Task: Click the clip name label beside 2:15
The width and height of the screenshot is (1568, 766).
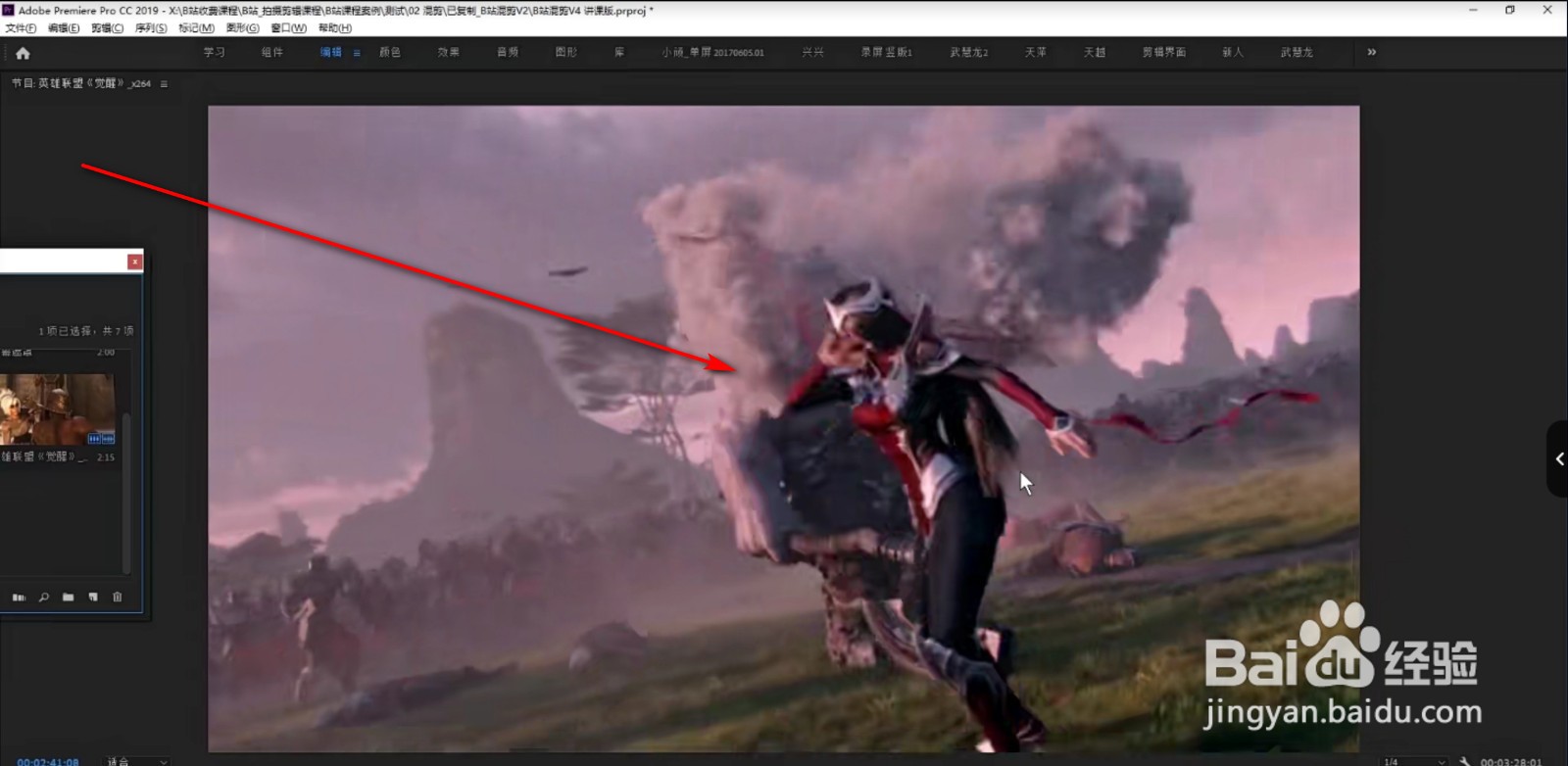Action: point(45,456)
